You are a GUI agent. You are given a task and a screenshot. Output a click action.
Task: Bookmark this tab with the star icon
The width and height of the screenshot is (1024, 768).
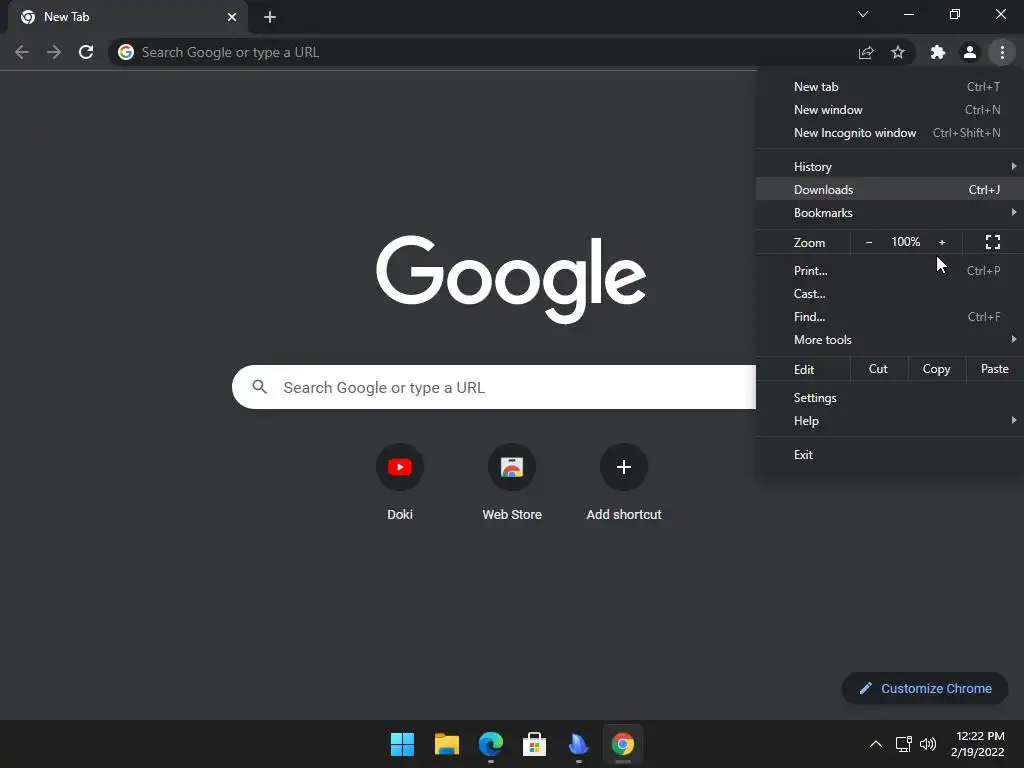898,52
